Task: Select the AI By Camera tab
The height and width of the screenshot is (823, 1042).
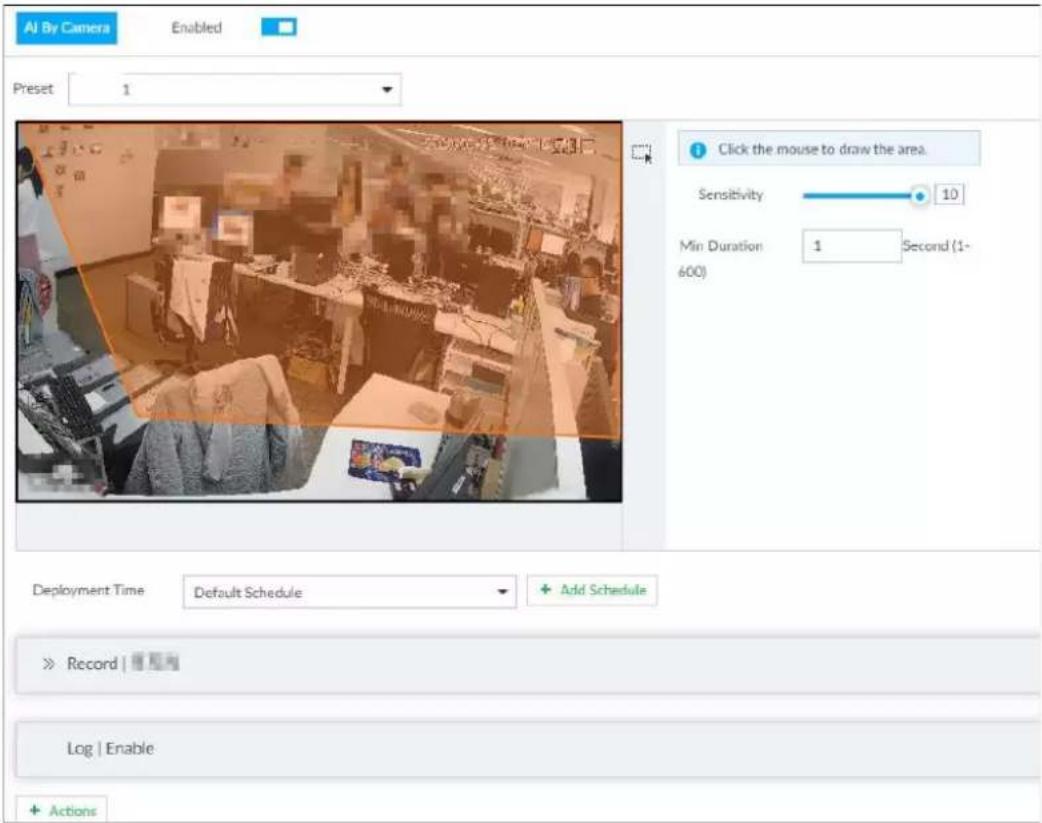Action: (66, 28)
